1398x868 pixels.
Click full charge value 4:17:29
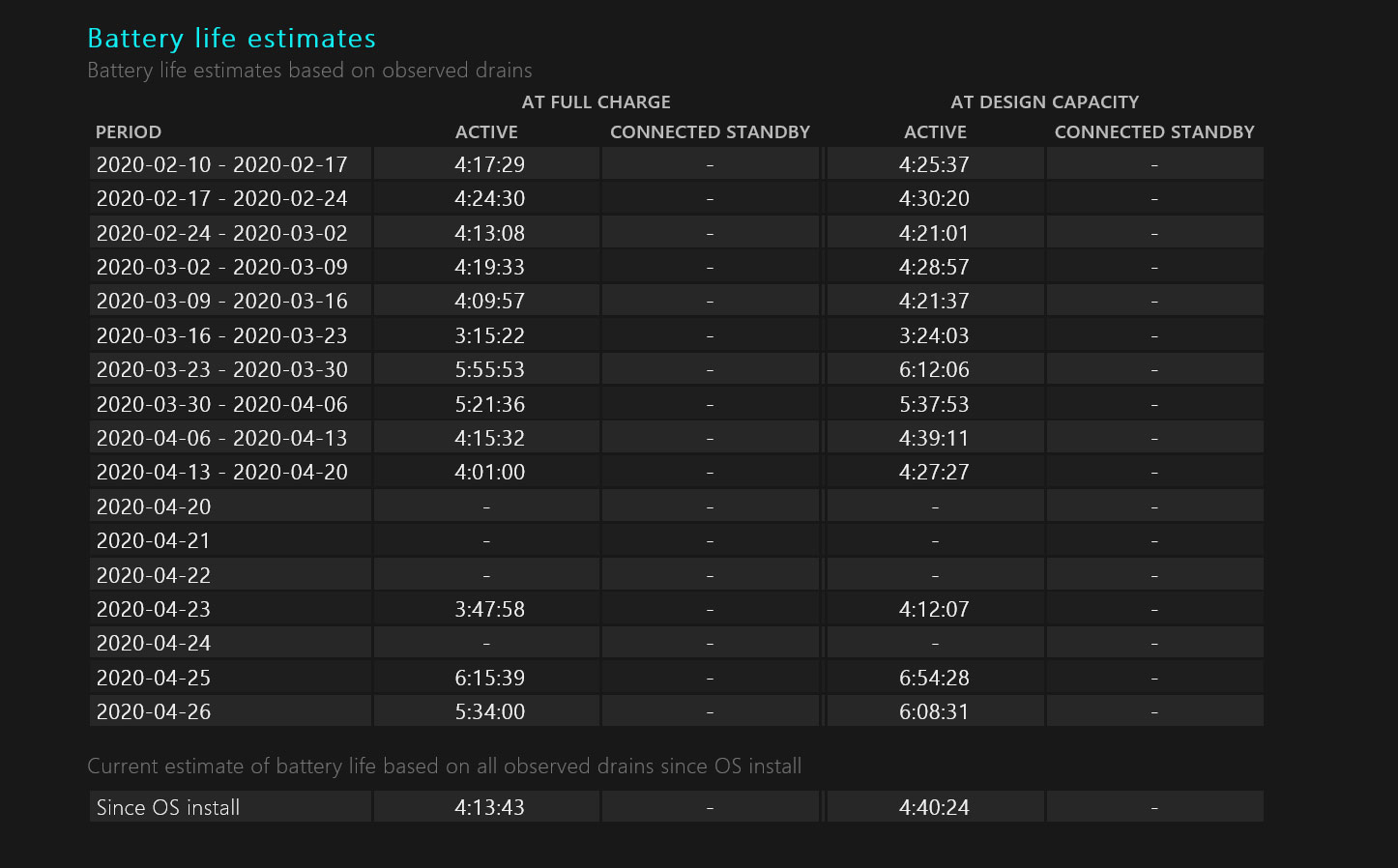[489, 164]
